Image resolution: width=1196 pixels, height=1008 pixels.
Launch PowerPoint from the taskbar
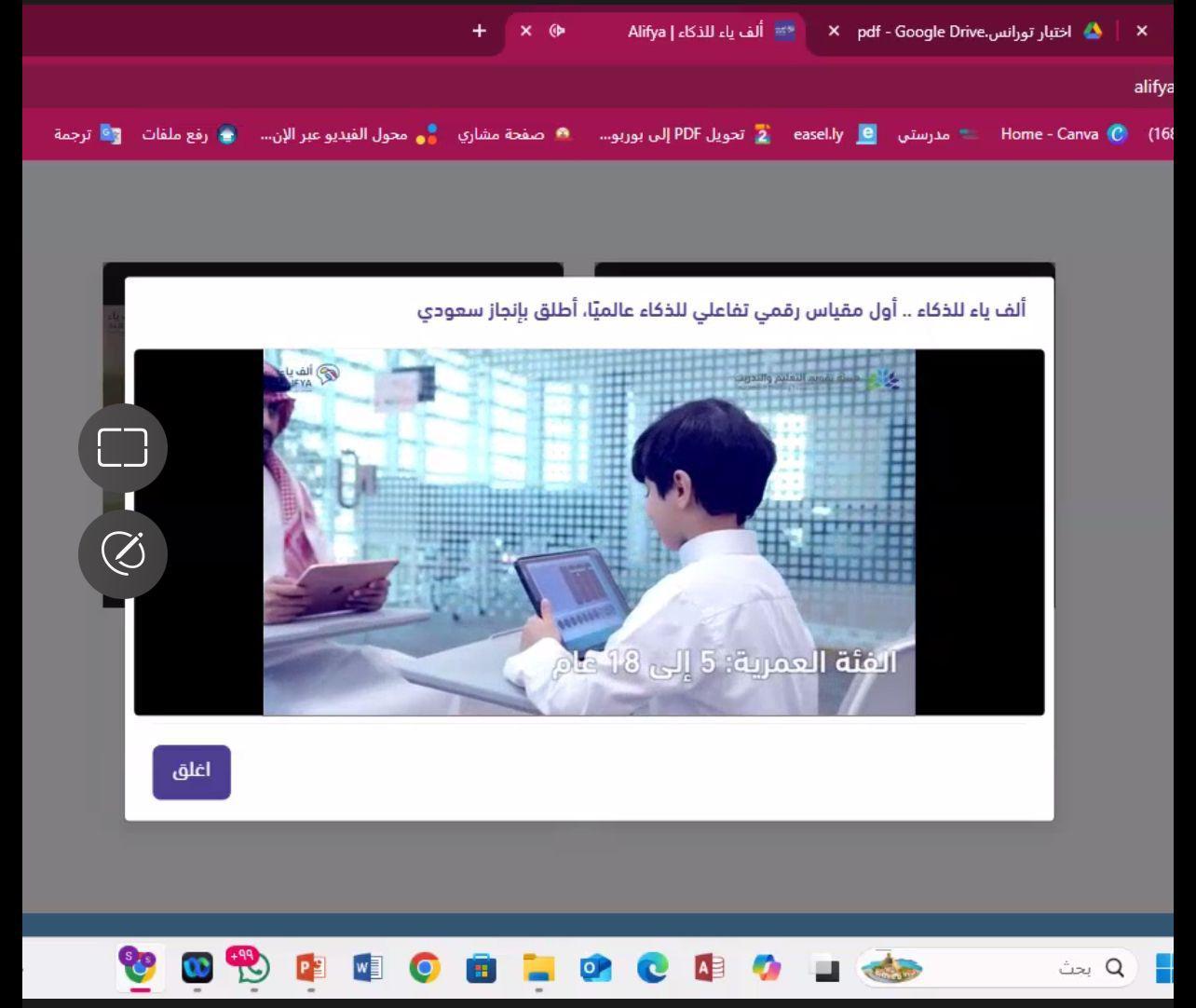coord(310,969)
